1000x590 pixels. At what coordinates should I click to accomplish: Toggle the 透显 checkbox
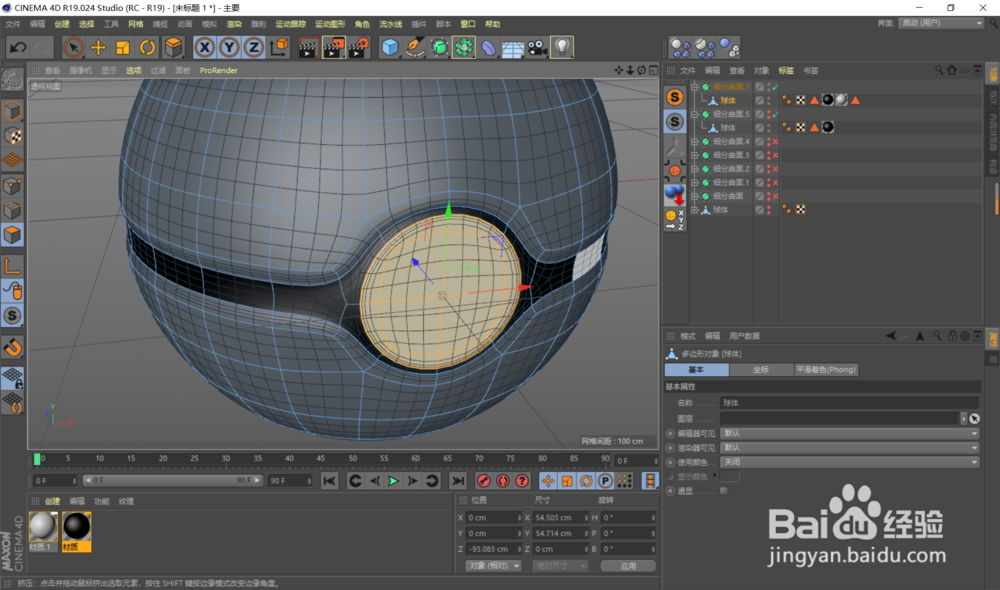(723, 490)
